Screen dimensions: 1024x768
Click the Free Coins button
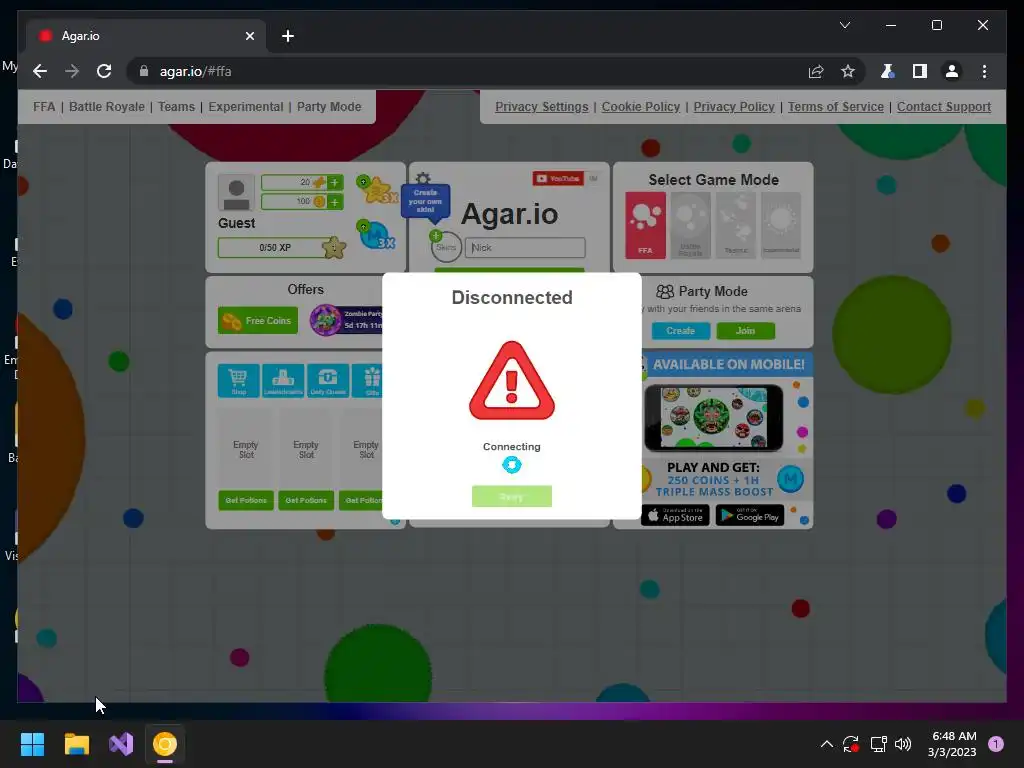[258, 321]
